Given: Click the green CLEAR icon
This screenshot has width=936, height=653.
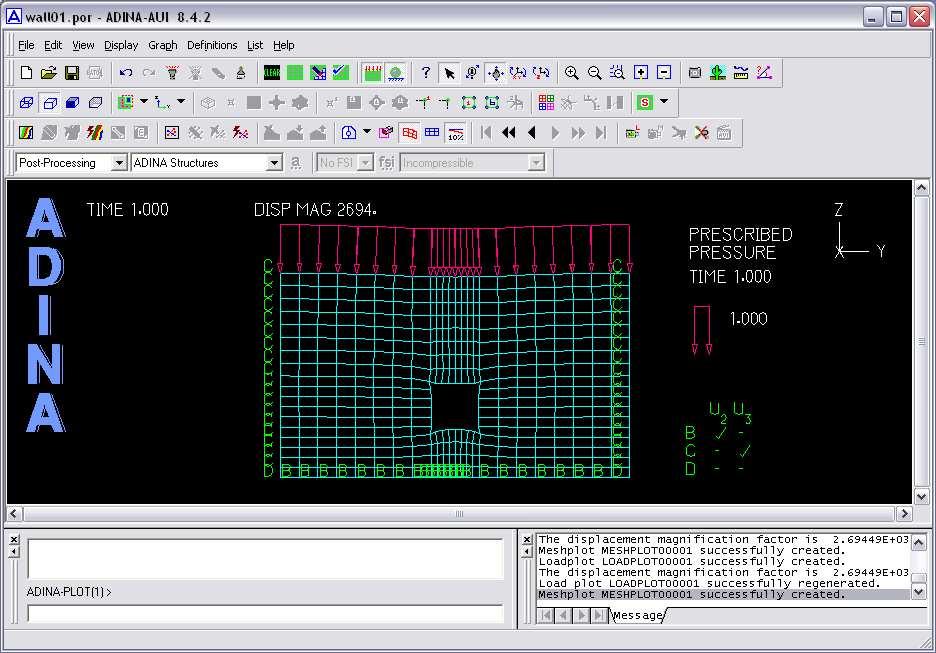Looking at the screenshot, I should tap(272, 73).
